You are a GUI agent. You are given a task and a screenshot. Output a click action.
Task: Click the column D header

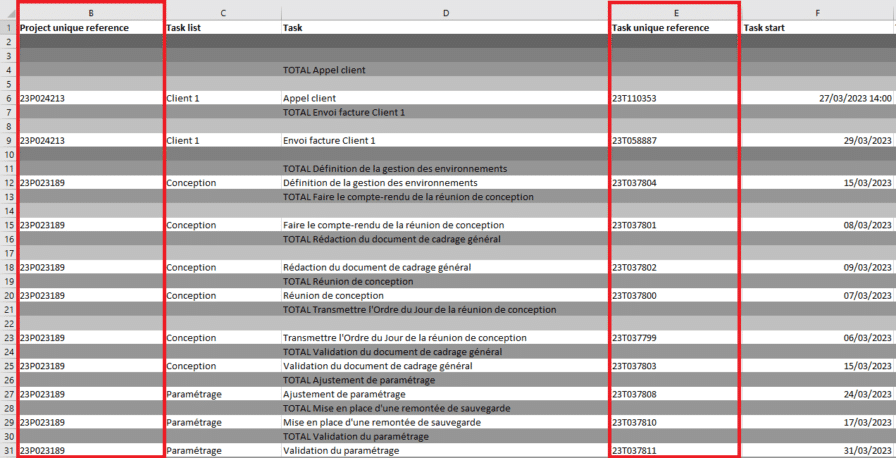coord(445,13)
